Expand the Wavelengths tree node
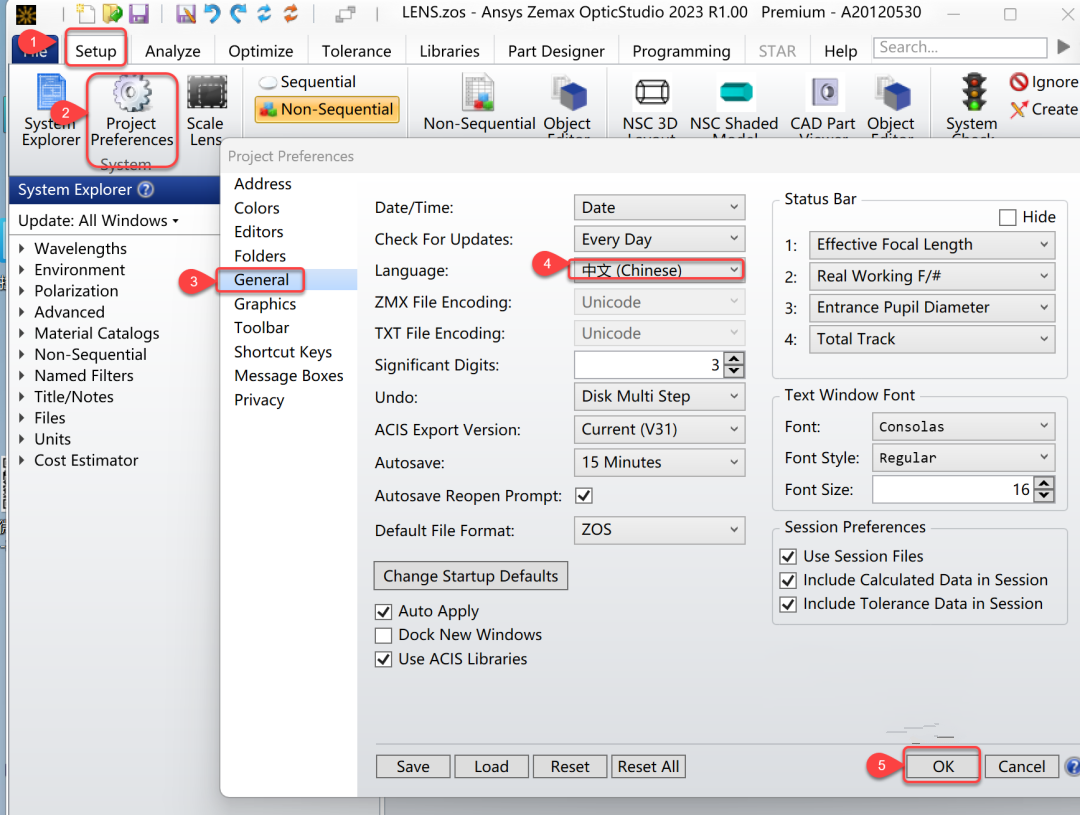This screenshot has height=815, width=1080. click(22, 249)
